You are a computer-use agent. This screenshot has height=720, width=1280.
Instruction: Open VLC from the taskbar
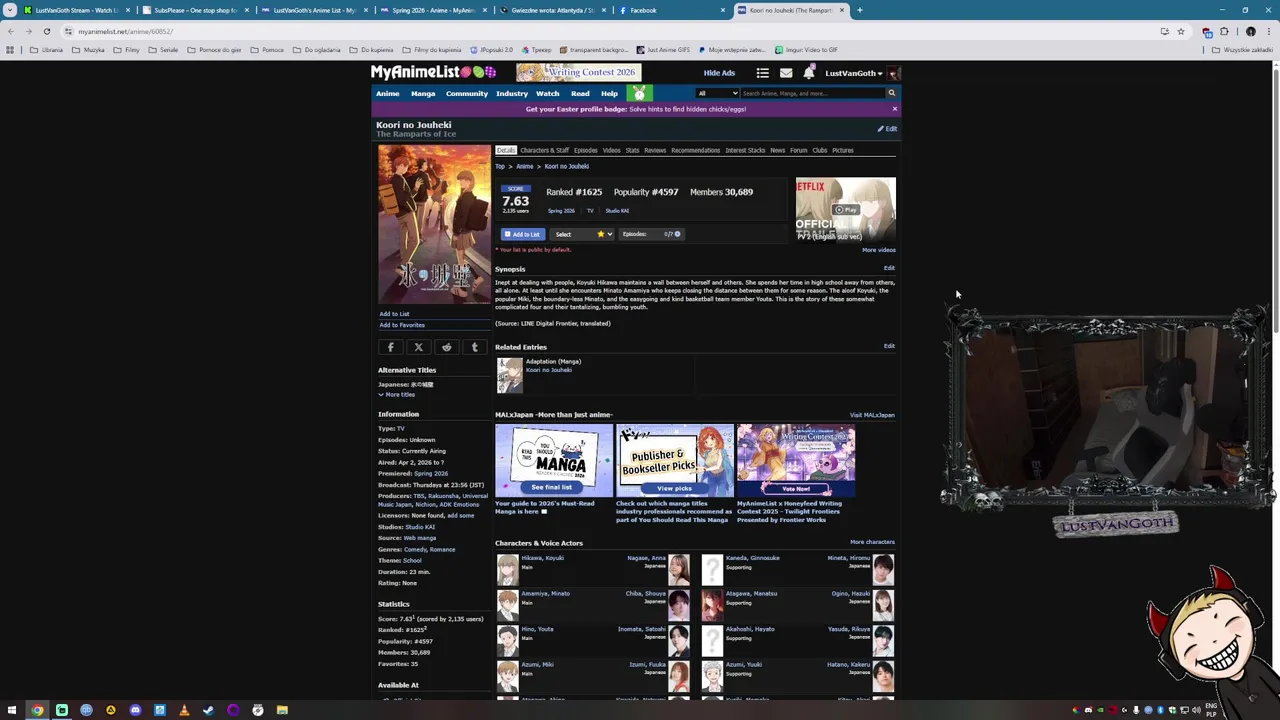184,710
